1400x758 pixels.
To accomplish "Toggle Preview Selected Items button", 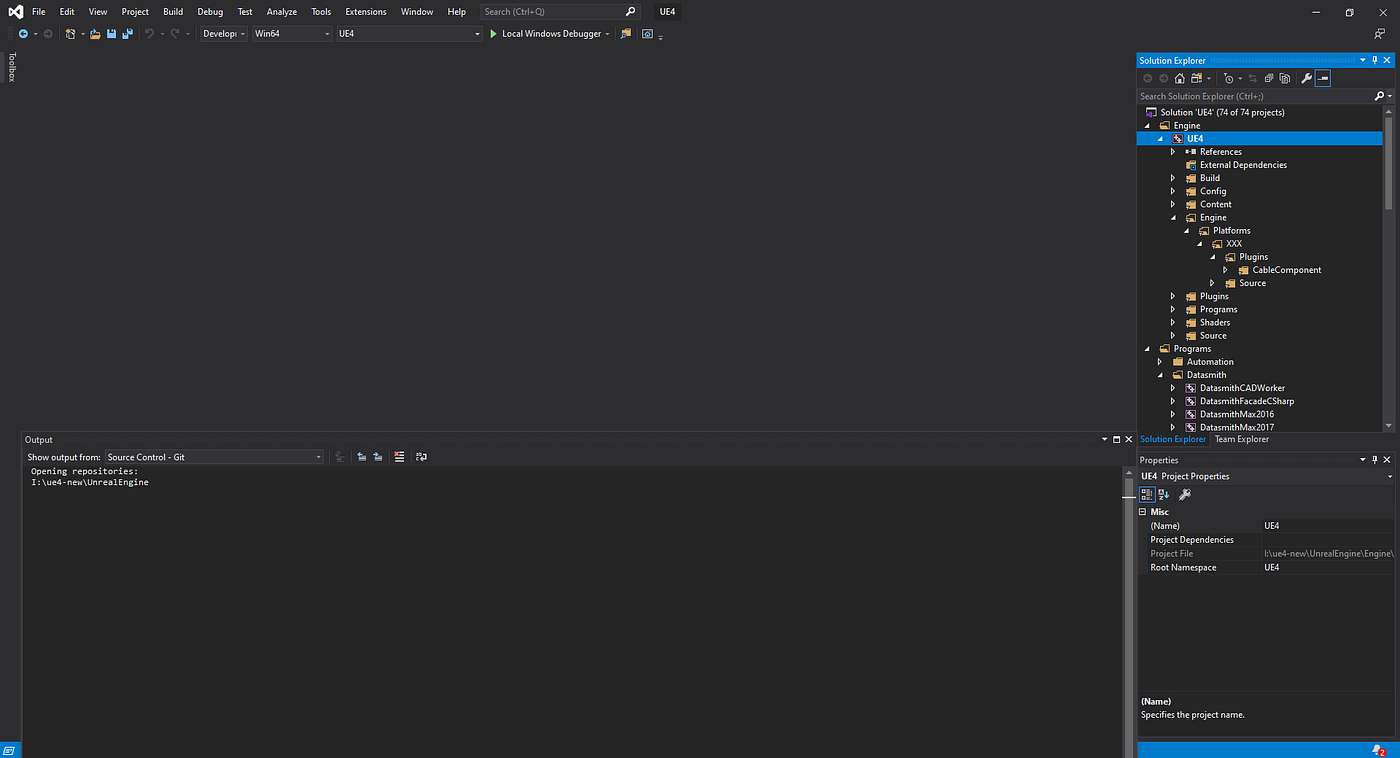I will (1323, 78).
